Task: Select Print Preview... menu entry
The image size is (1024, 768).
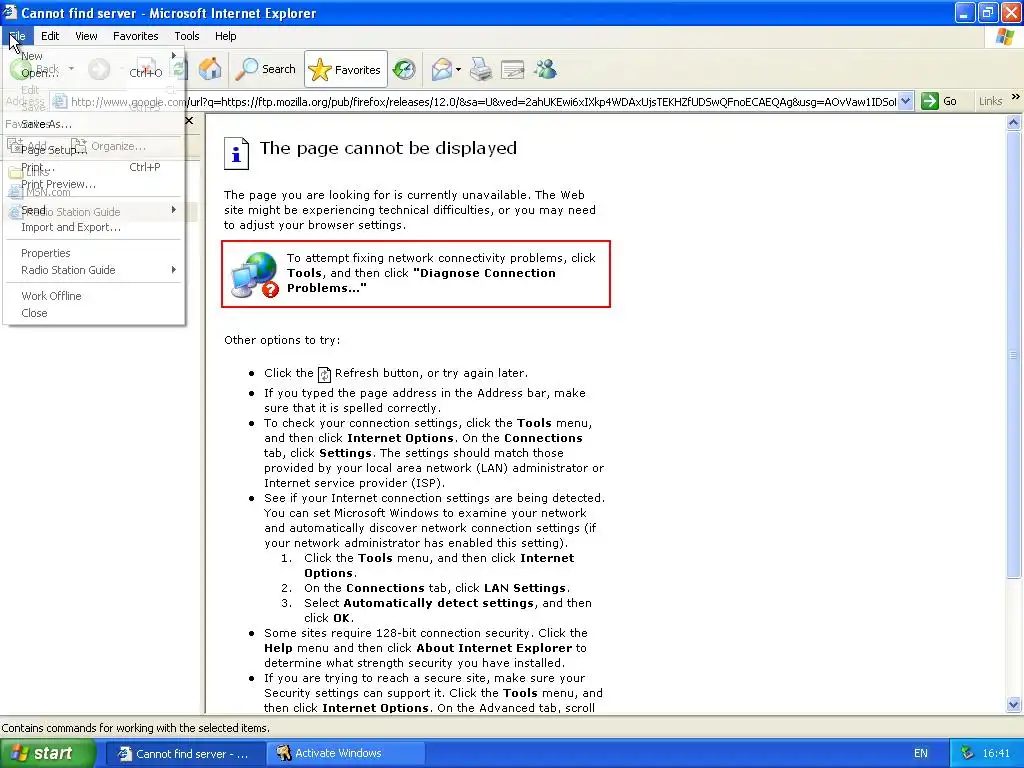Action: [93, 184]
